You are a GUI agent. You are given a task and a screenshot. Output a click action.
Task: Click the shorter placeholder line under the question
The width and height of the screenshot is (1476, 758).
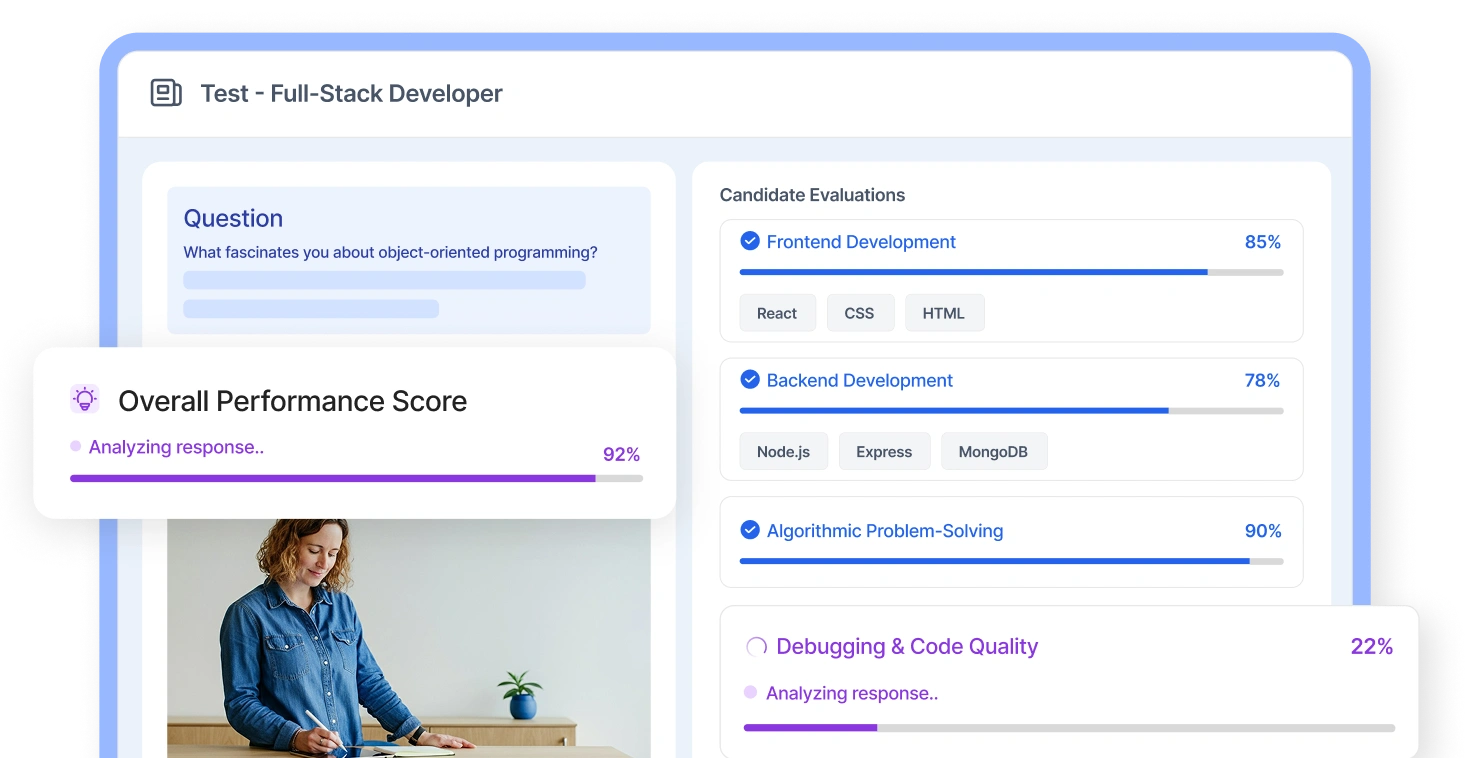coord(311,308)
